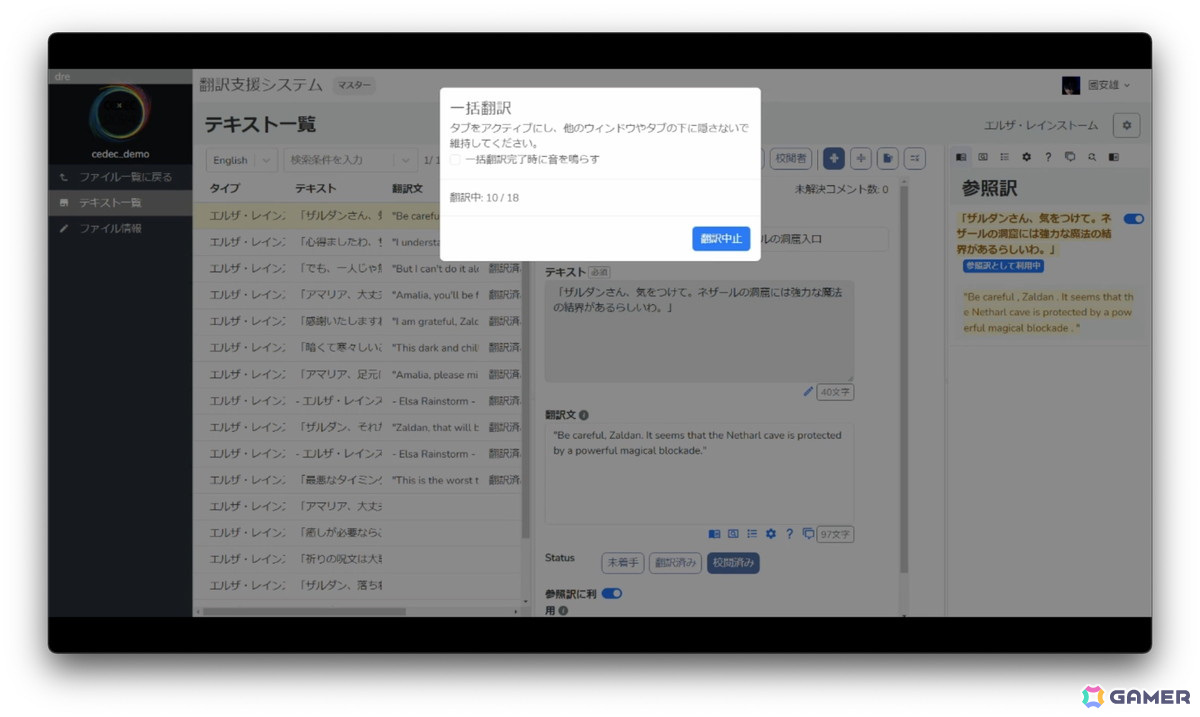Select row 「ザルダンさん、 with "Be careful
Screen dimensions: 1200x717
pyautogui.click(x=358, y=216)
